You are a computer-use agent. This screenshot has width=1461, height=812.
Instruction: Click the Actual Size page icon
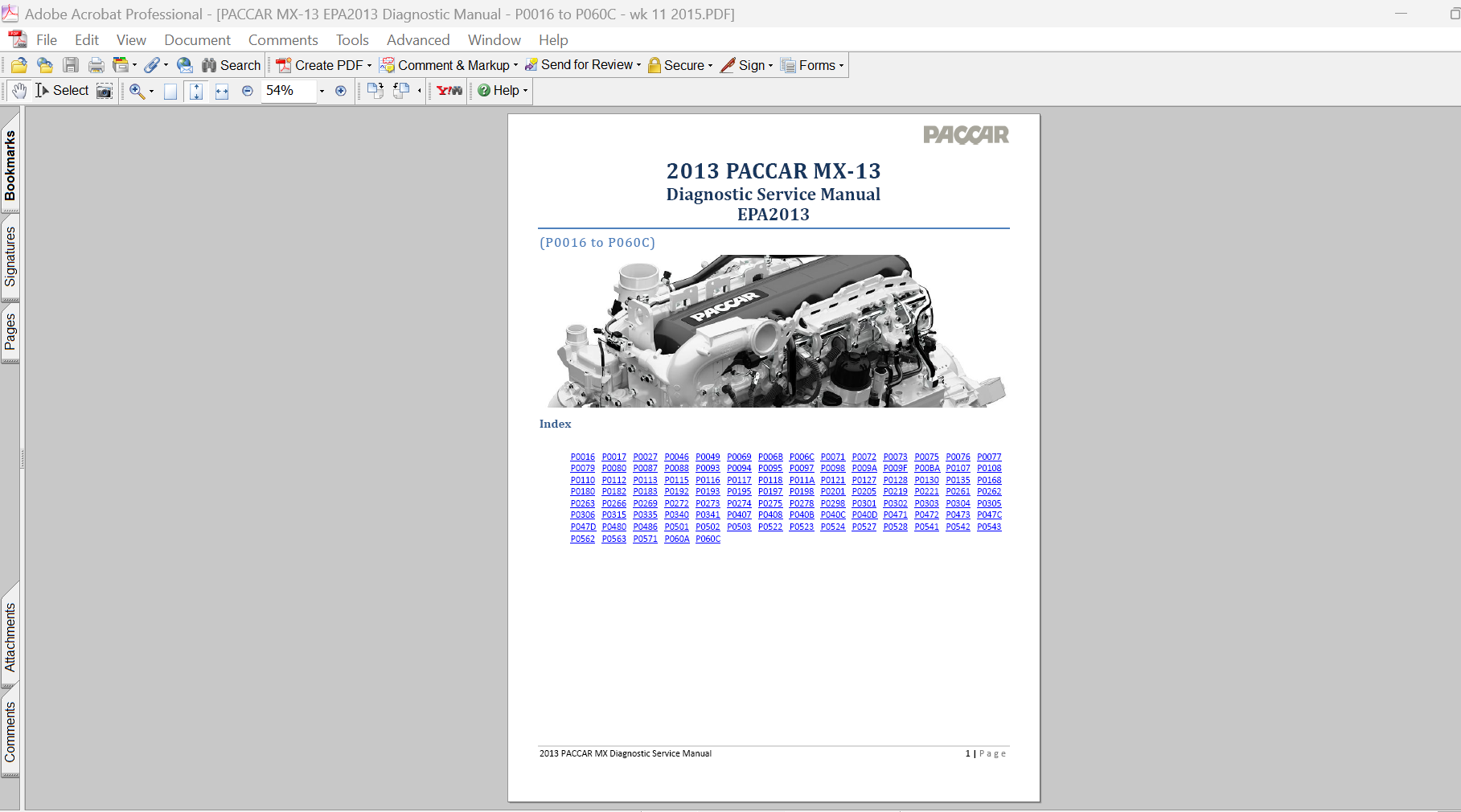click(170, 91)
